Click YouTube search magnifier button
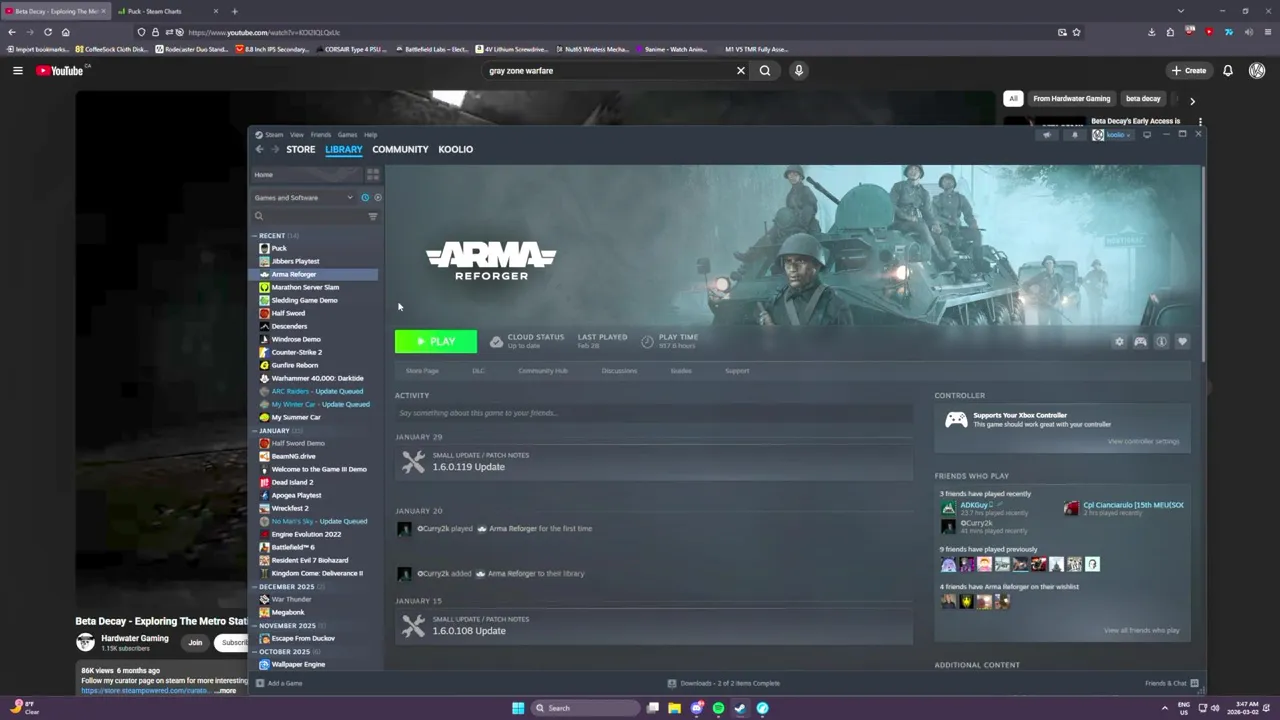The height and width of the screenshot is (720, 1280). (x=765, y=70)
